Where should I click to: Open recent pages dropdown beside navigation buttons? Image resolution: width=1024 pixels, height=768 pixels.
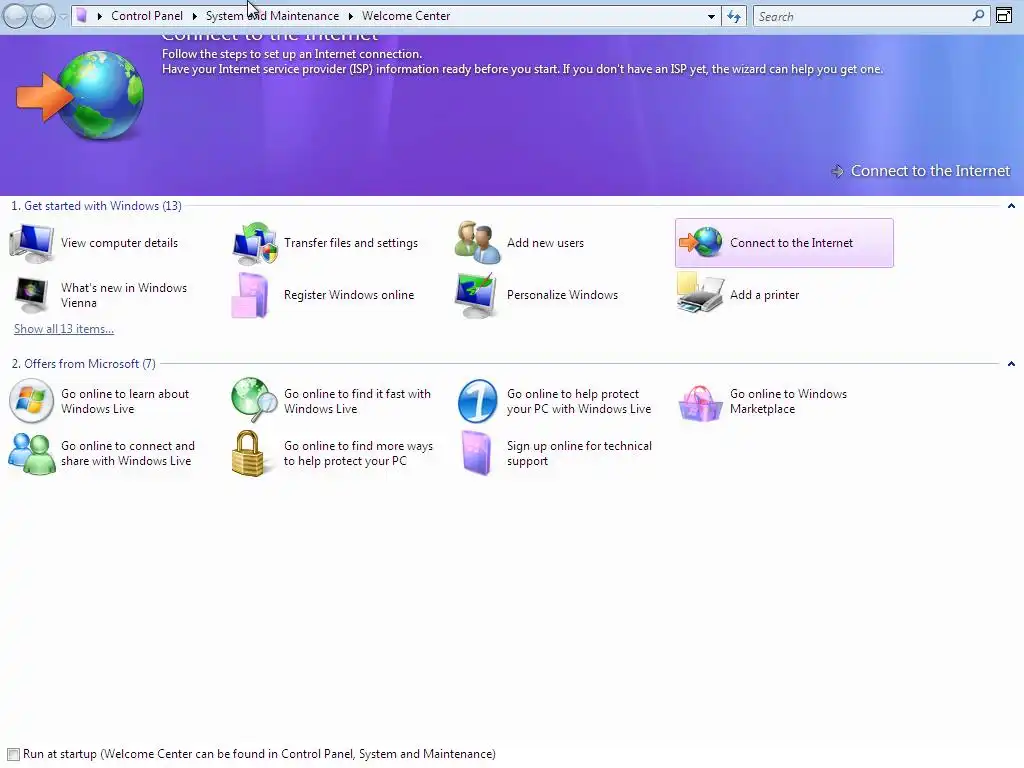(x=63, y=16)
